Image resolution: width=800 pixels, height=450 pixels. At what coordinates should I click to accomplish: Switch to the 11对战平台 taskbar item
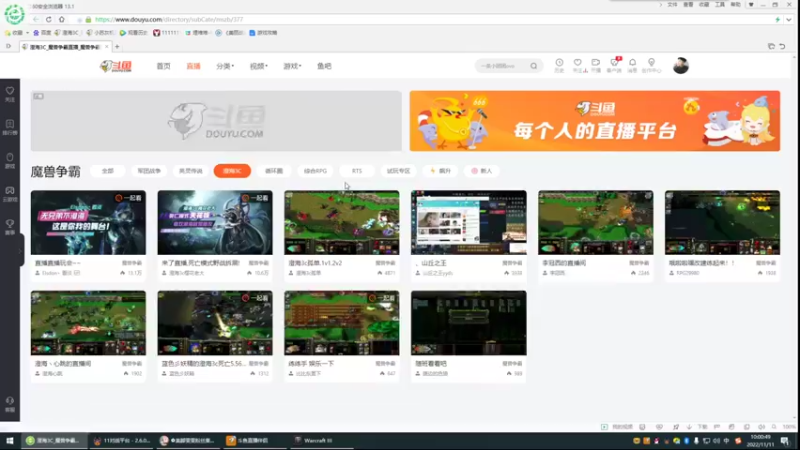tap(122, 440)
